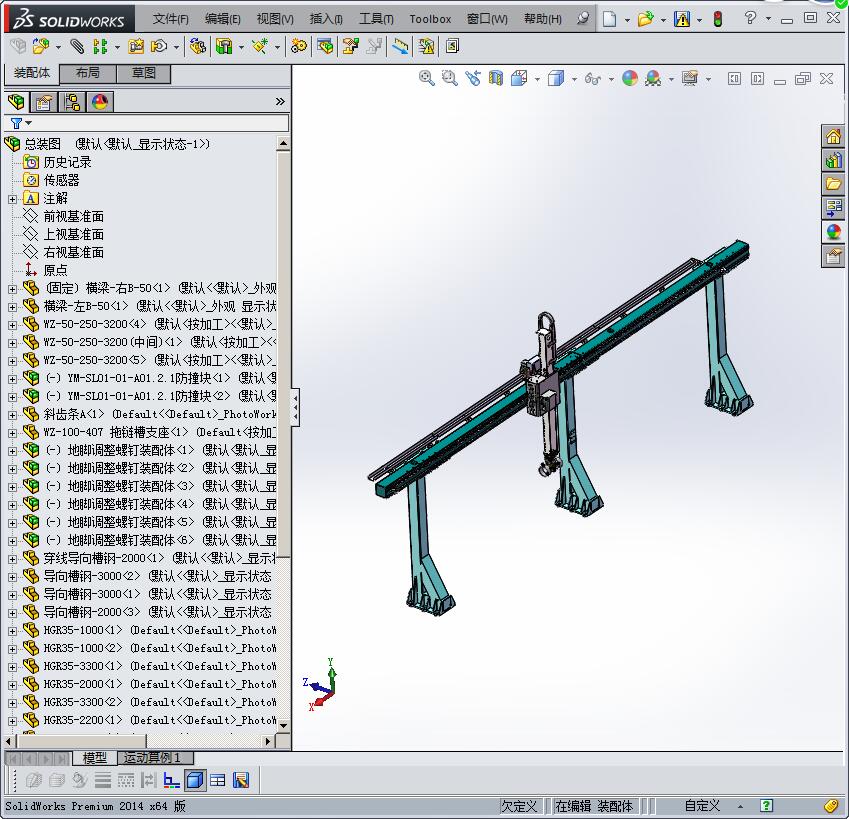Click the Display Style cube icon
Screen dimensions: 849x819
[x=556, y=78]
